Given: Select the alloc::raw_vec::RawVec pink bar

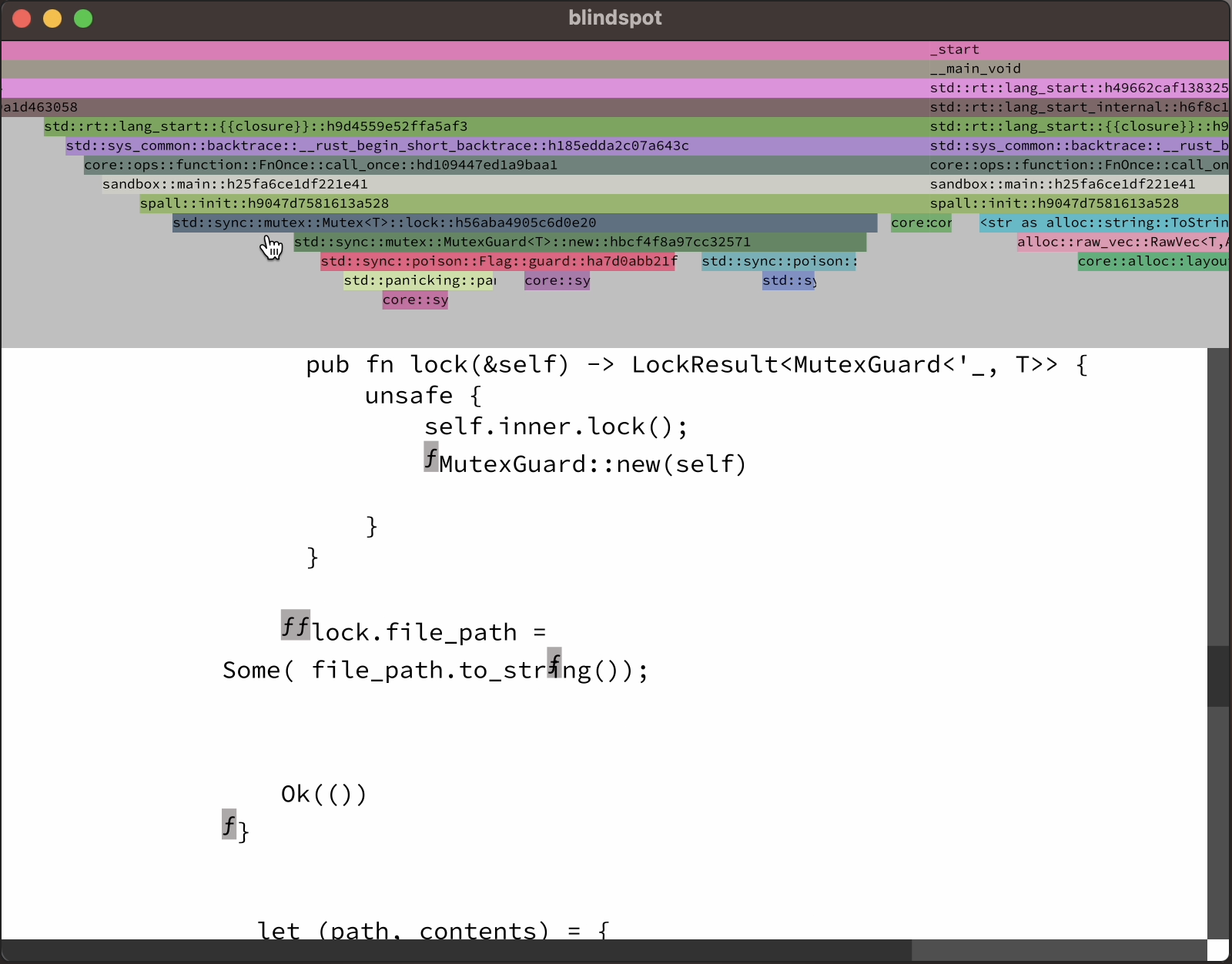Looking at the screenshot, I should (1121, 243).
